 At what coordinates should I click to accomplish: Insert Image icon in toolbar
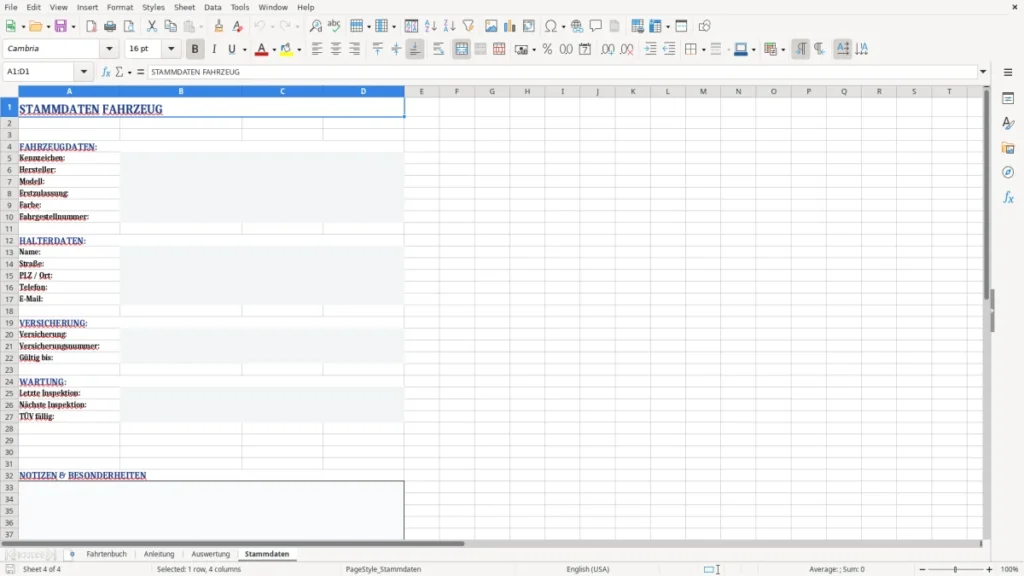click(491, 26)
